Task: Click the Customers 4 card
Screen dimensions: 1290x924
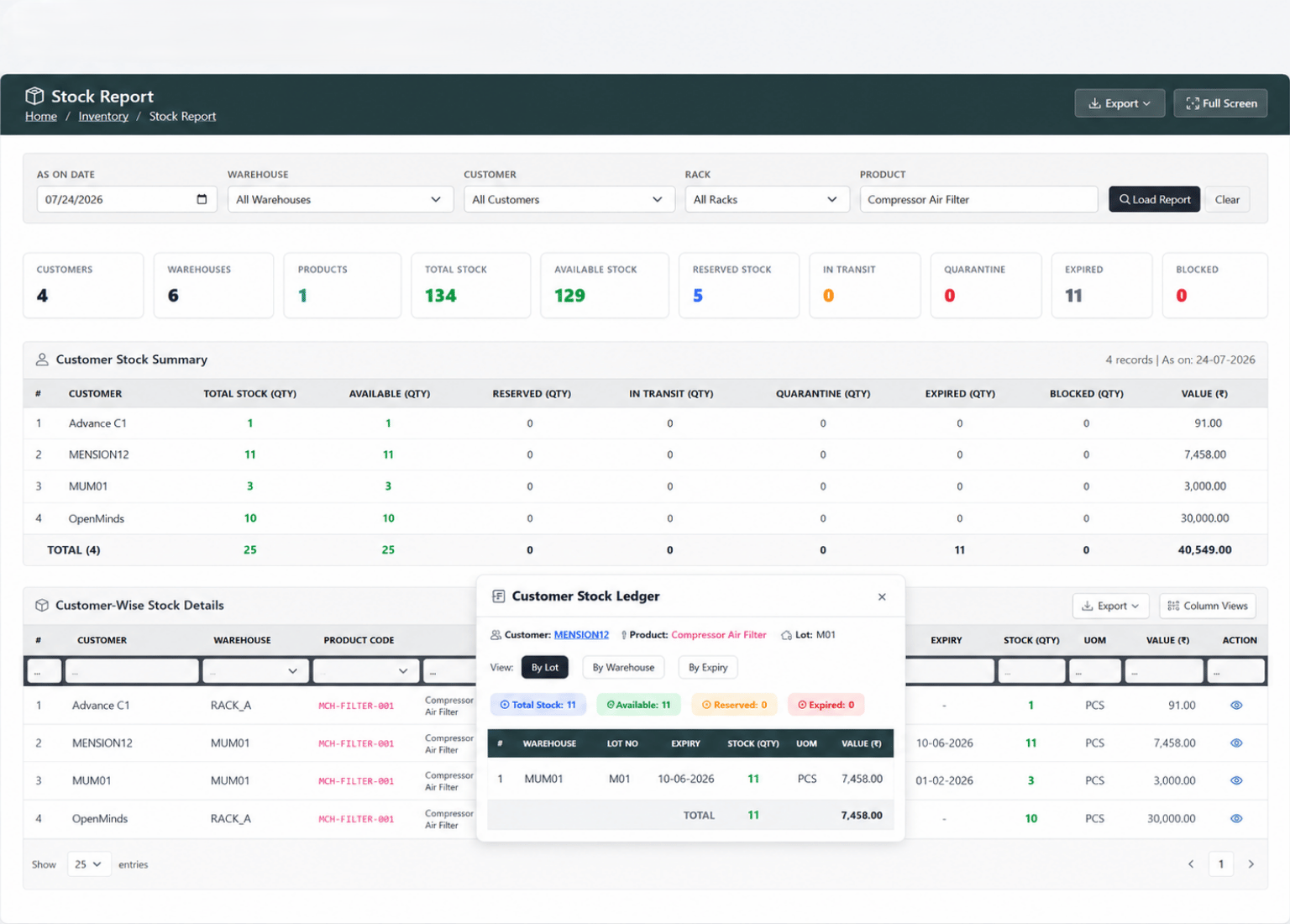Action: (x=83, y=286)
